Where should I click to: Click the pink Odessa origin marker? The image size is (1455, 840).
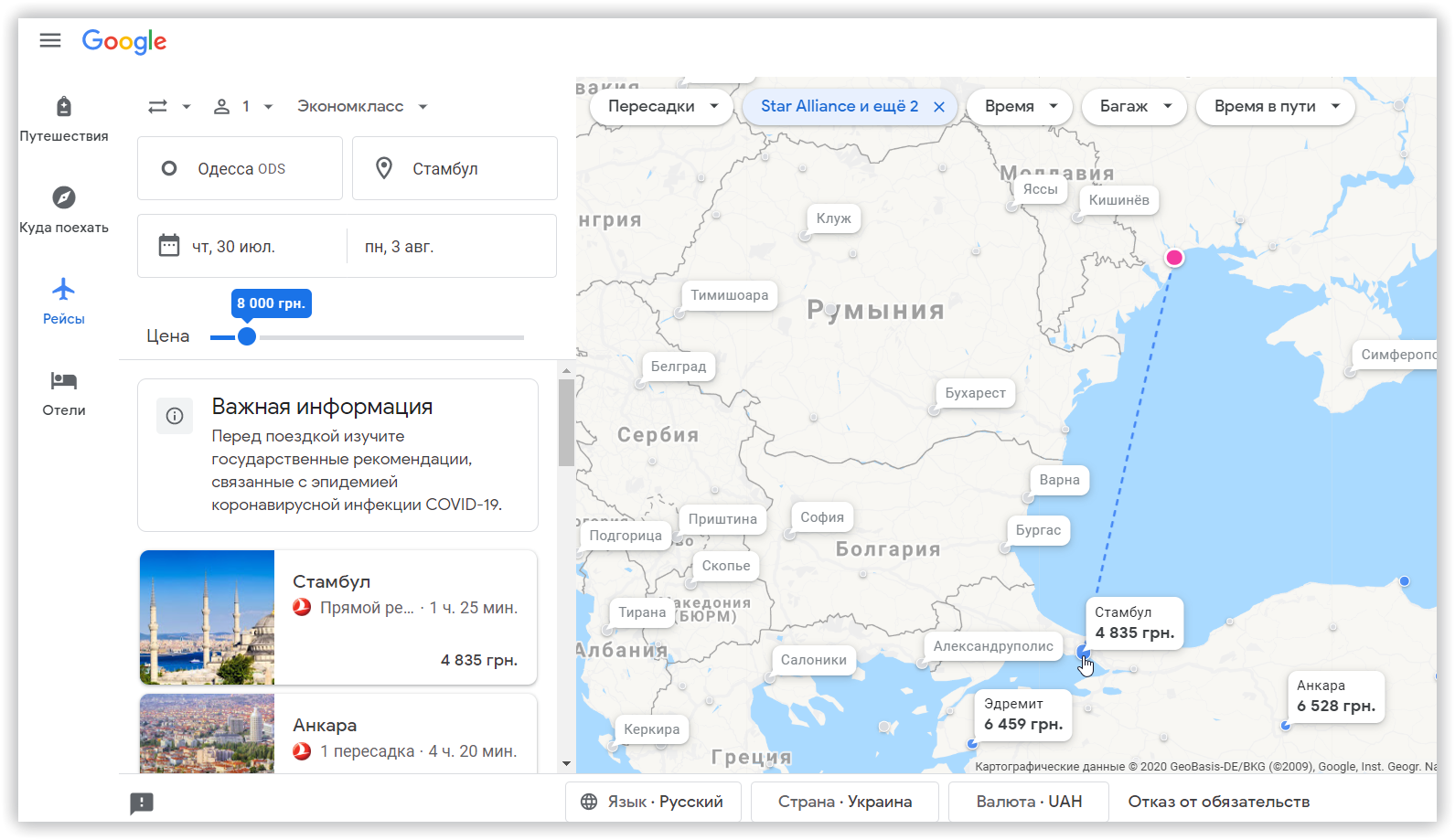[x=1174, y=258]
